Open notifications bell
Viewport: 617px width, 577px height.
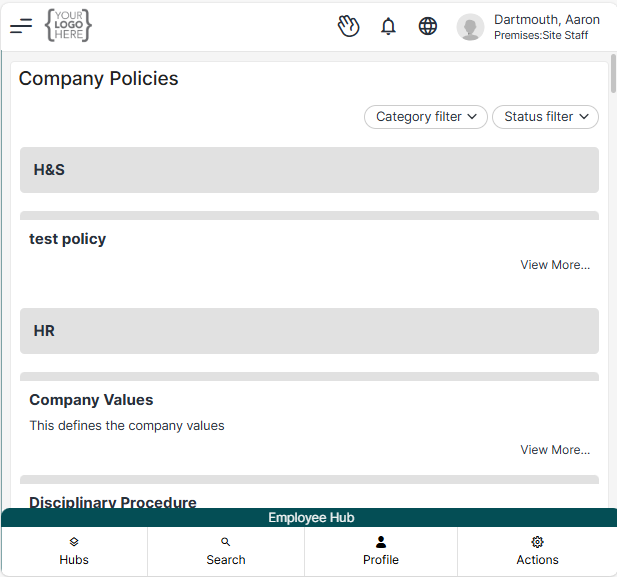pos(388,27)
